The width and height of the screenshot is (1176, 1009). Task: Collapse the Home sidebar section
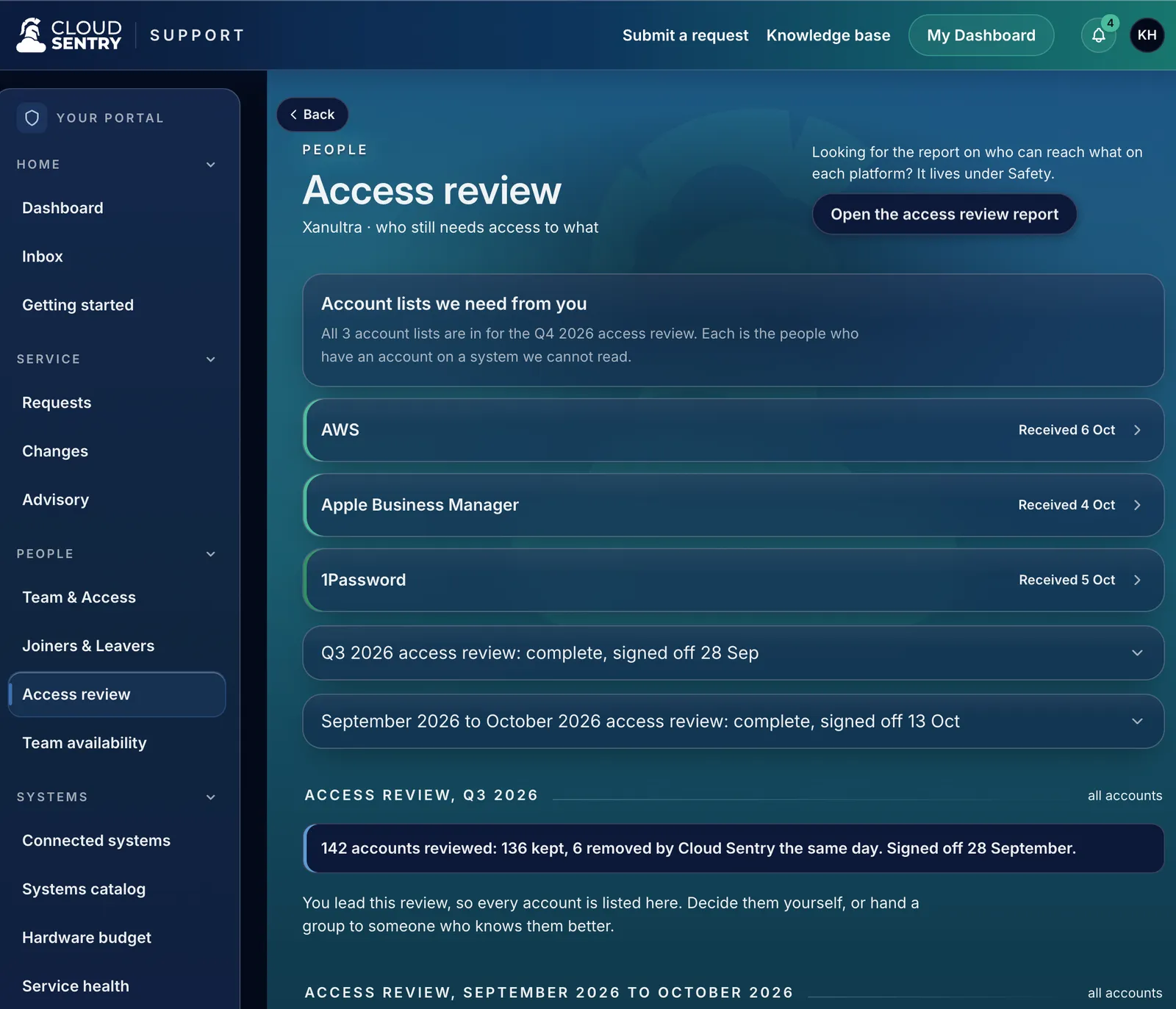coord(211,165)
